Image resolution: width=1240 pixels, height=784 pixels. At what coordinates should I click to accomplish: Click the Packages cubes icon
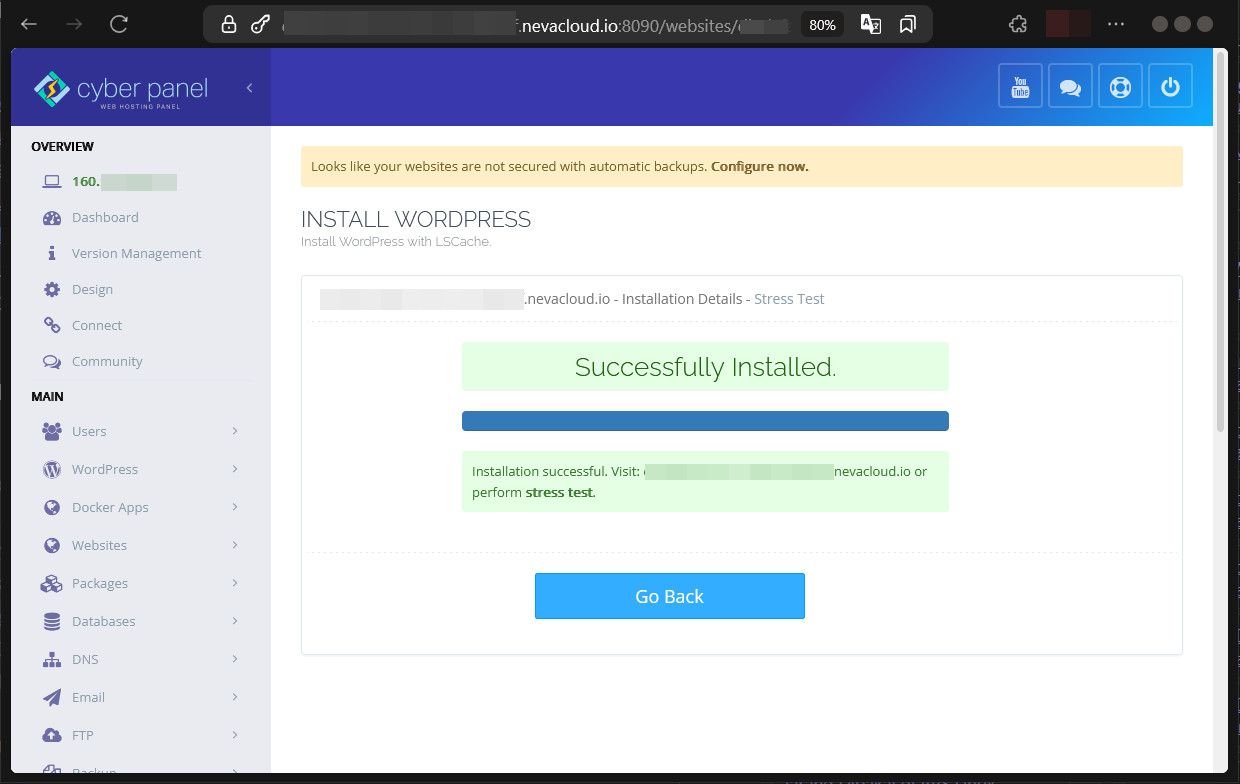click(x=52, y=583)
